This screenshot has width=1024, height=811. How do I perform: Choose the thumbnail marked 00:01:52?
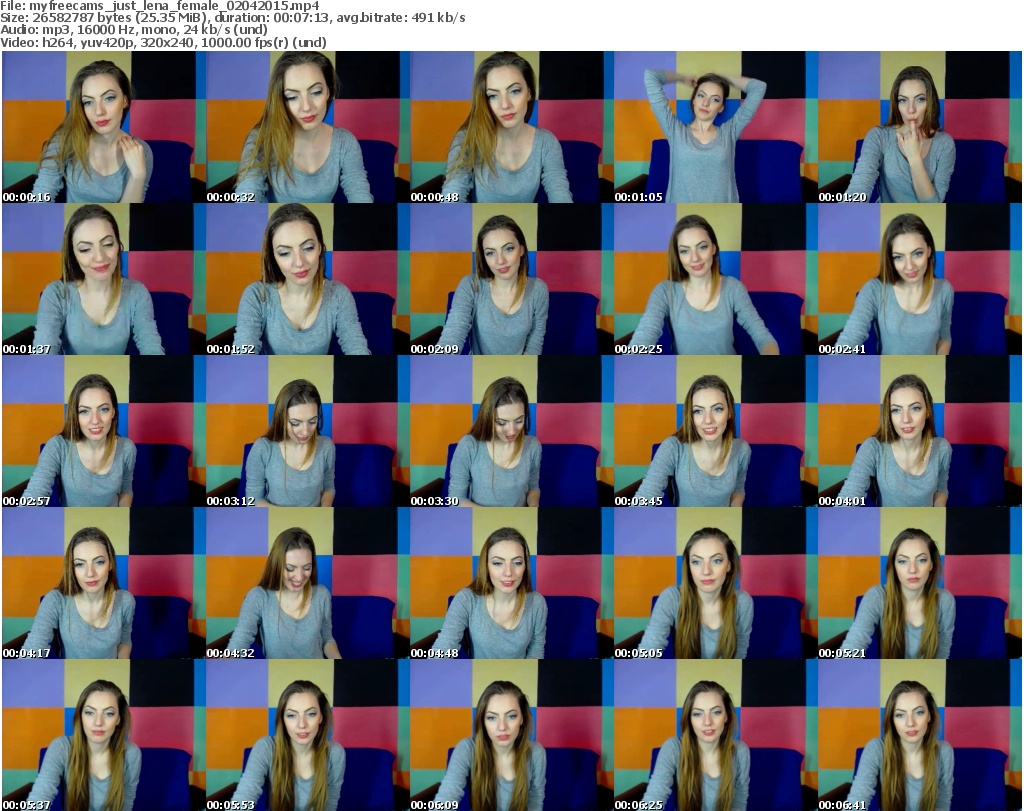pyautogui.click(x=307, y=279)
